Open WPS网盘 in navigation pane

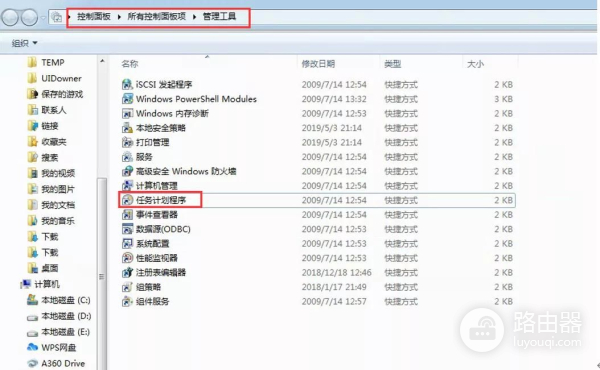(x=52, y=348)
